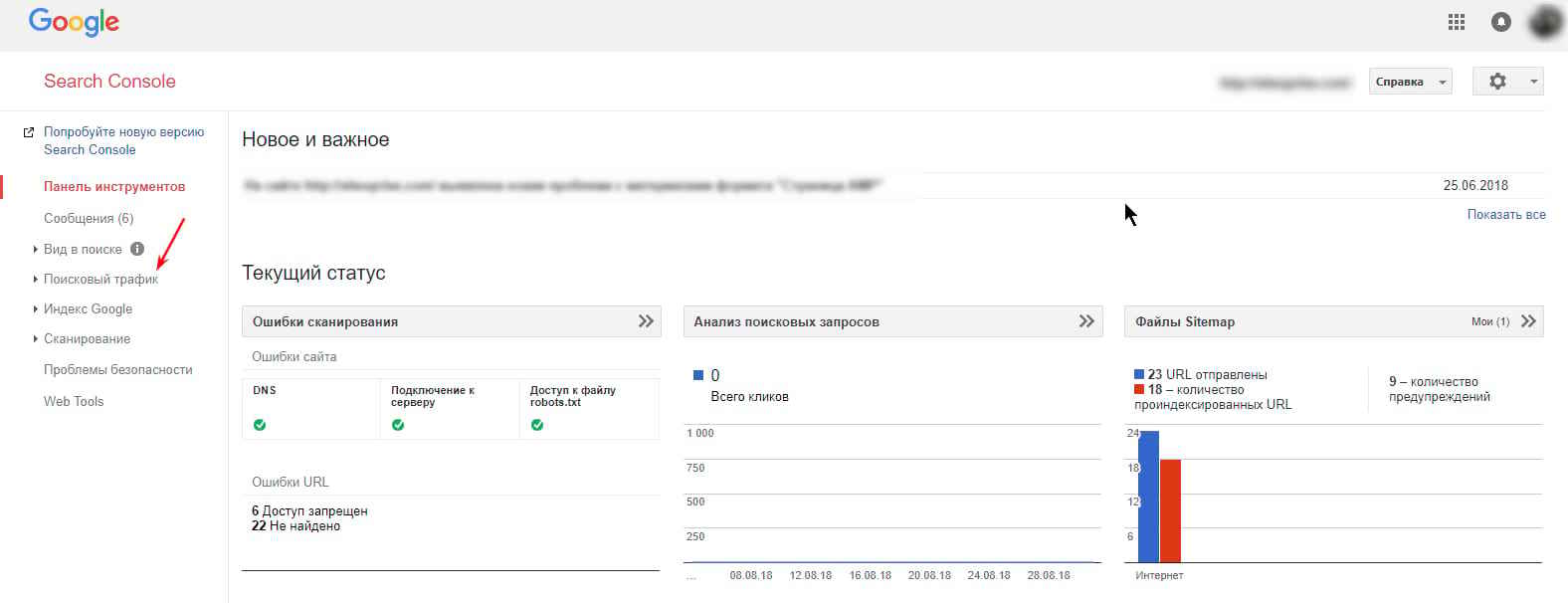Open Проблемы безопасности in the sidebar
Viewport: 1568px width, 603px height.
coord(118,369)
